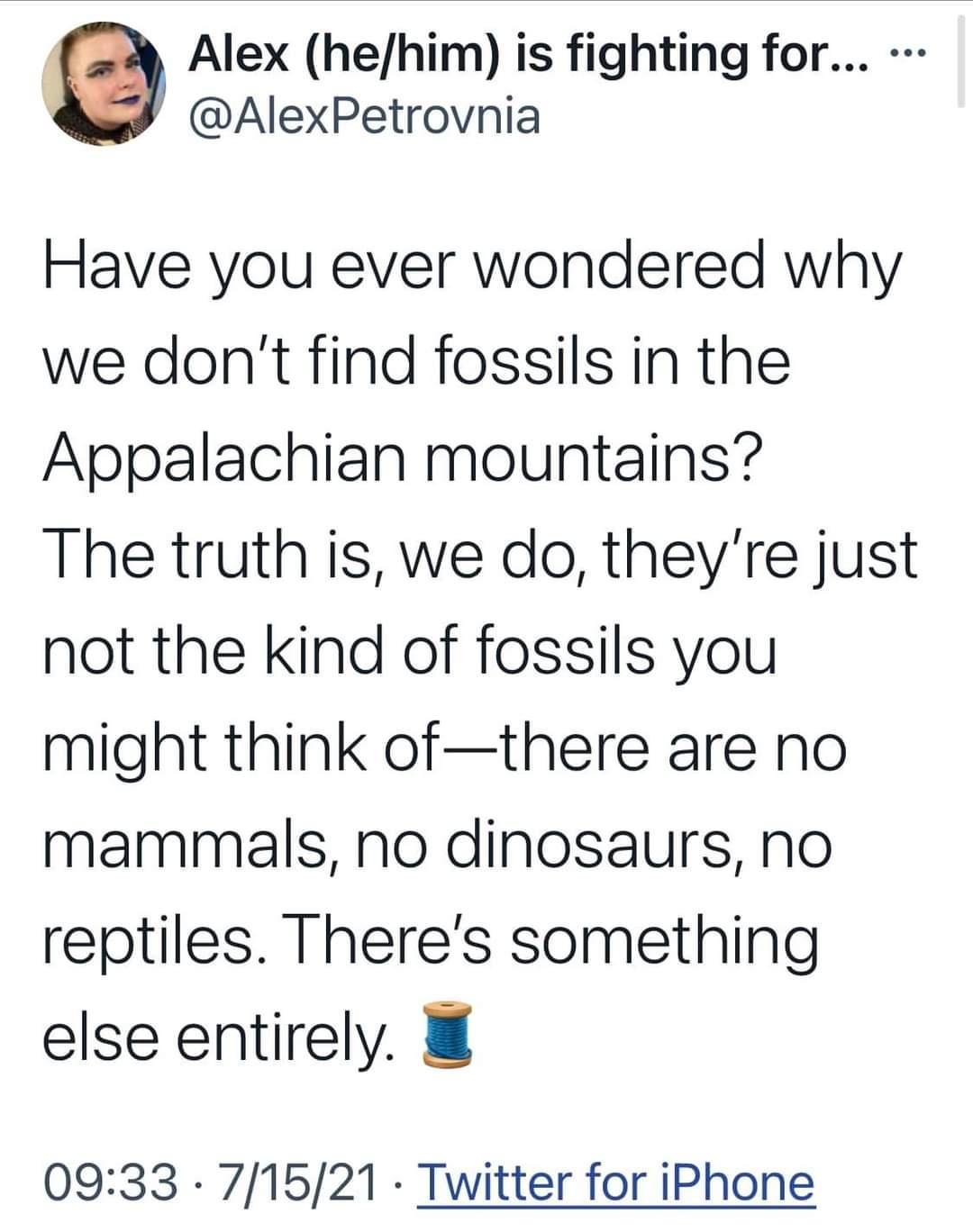Click the first line of the tweet
Screen dimensions: 973x1232
[x=473, y=267]
